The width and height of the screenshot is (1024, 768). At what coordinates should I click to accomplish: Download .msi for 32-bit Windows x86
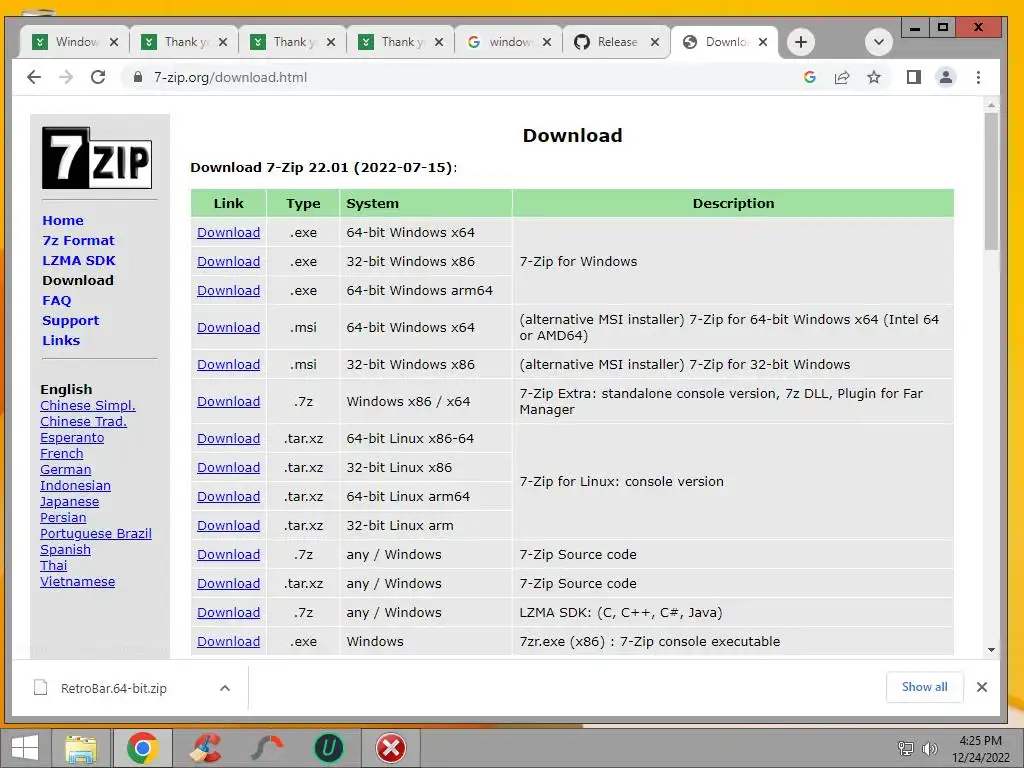tap(229, 364)
